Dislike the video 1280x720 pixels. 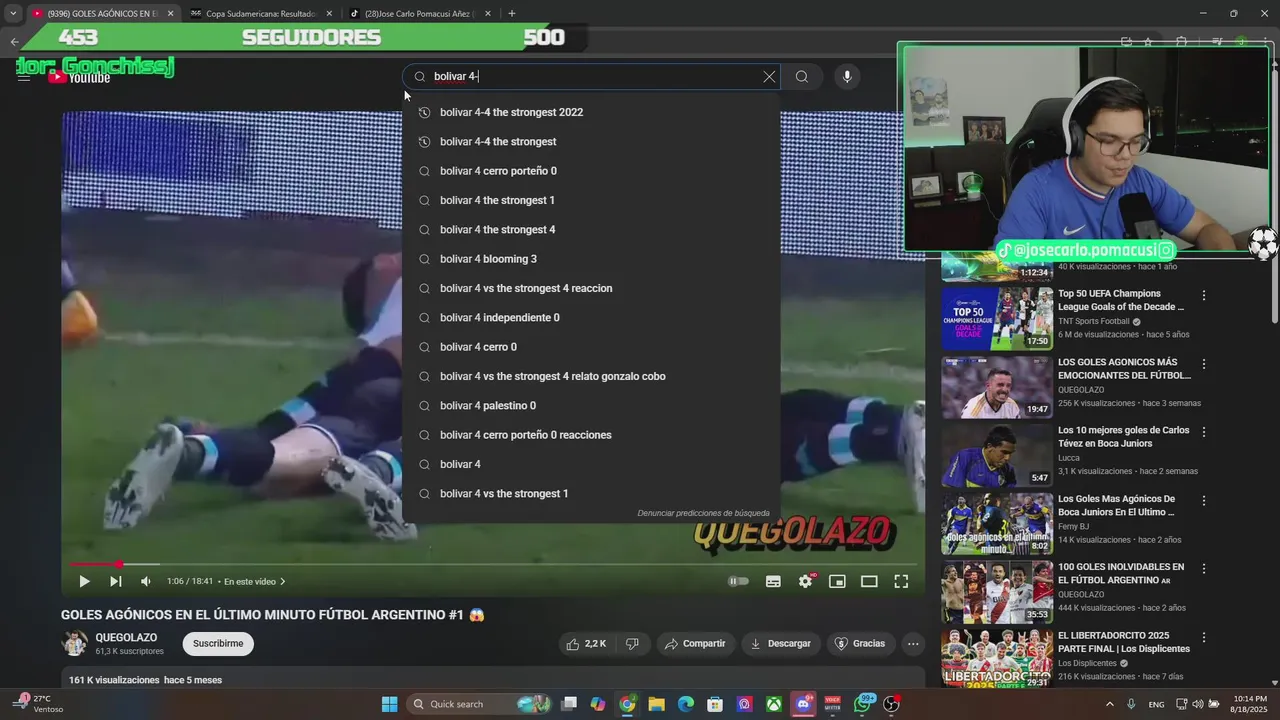[x=632, y=644]
